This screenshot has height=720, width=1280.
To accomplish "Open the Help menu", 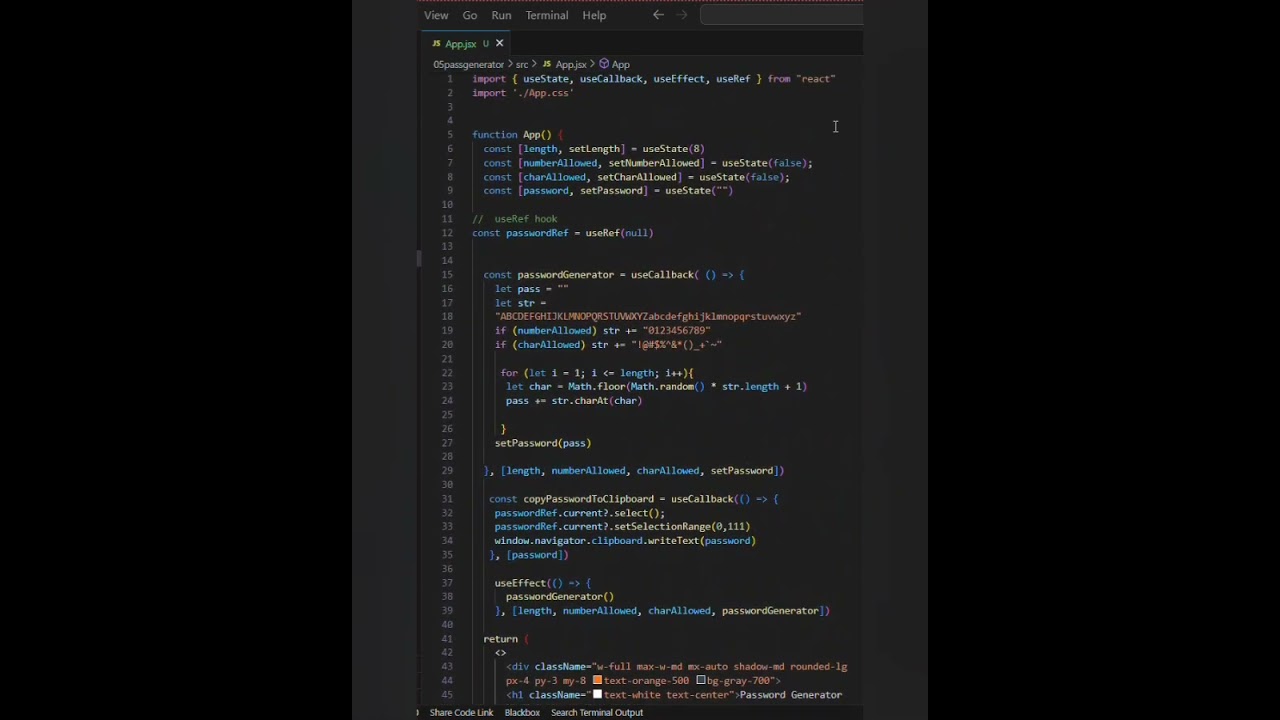I will pos(594,15).
